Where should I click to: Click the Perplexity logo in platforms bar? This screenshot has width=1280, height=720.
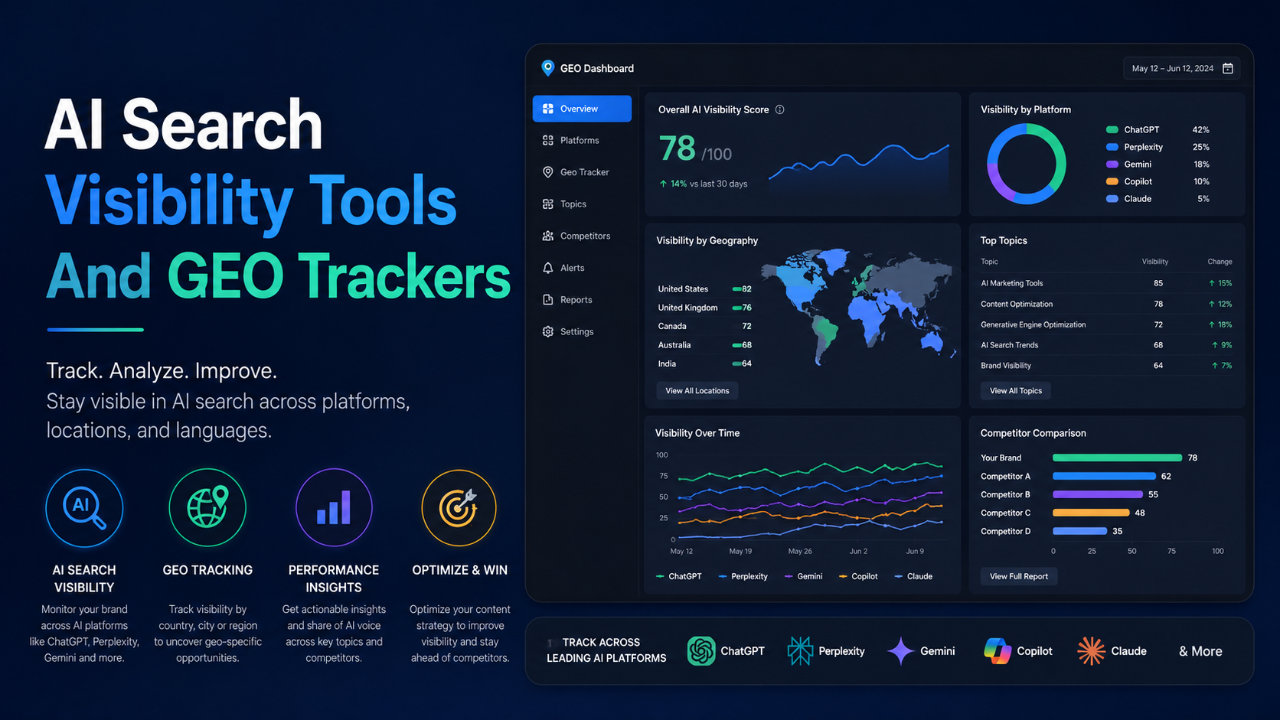(x=800, y=651)
